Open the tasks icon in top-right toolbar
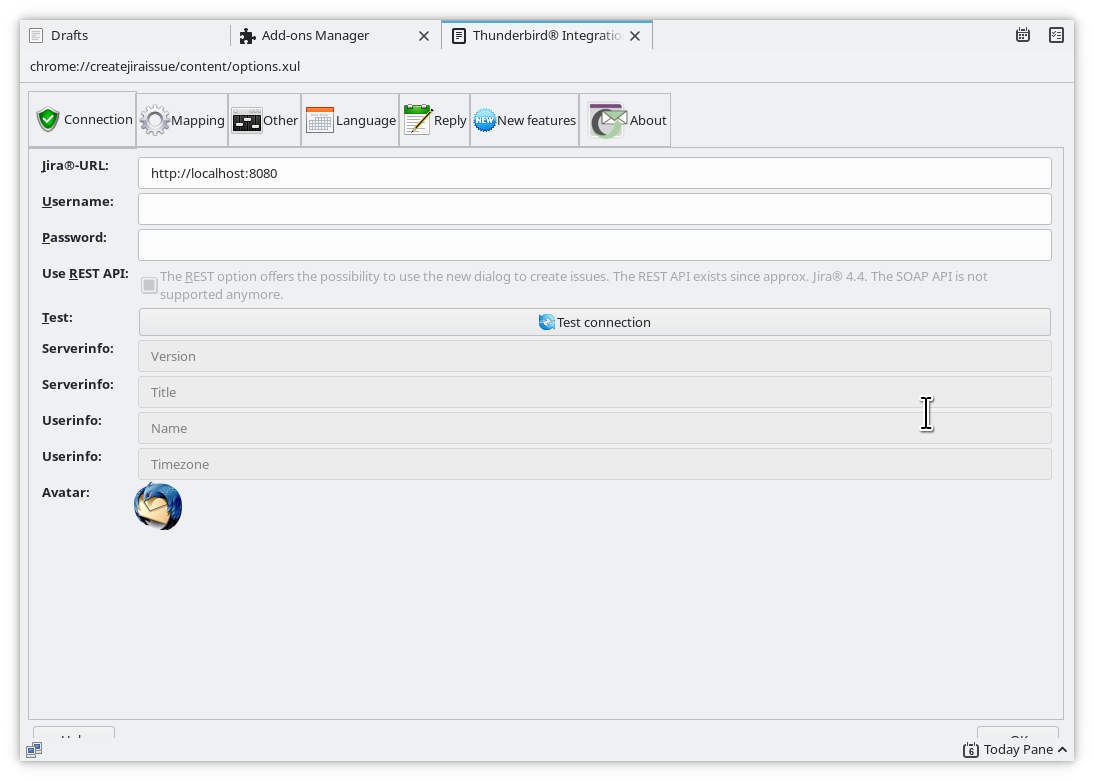 pyautogui.click(x=1056, y=35)
